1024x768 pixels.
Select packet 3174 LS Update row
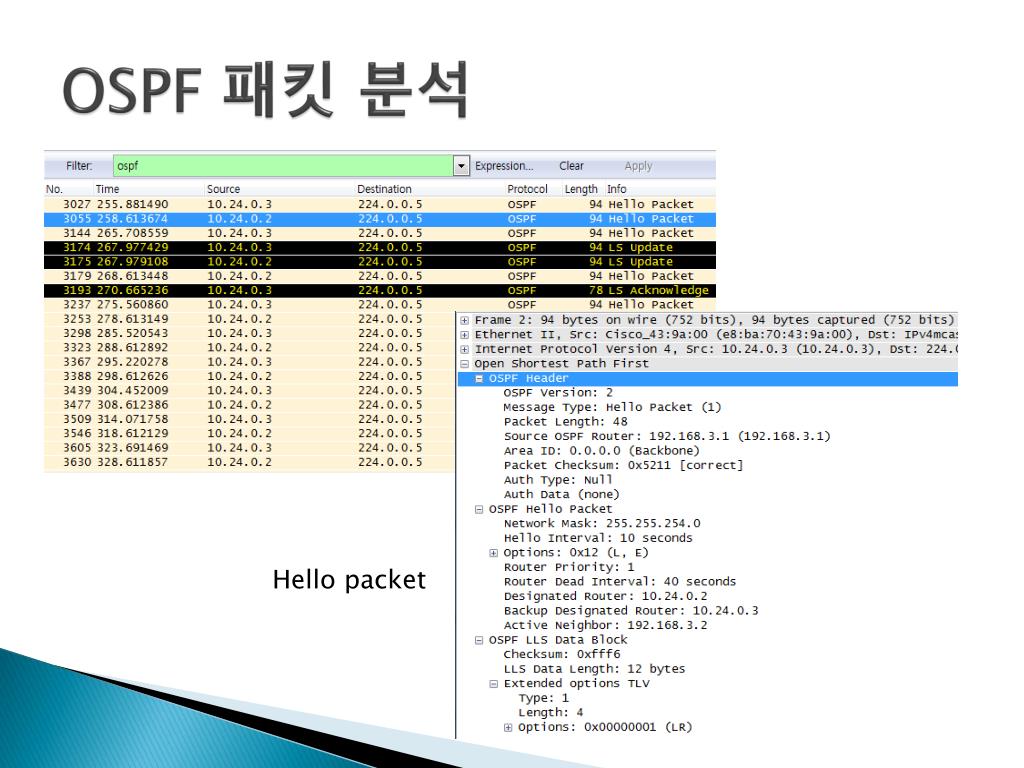pos(379,248)
